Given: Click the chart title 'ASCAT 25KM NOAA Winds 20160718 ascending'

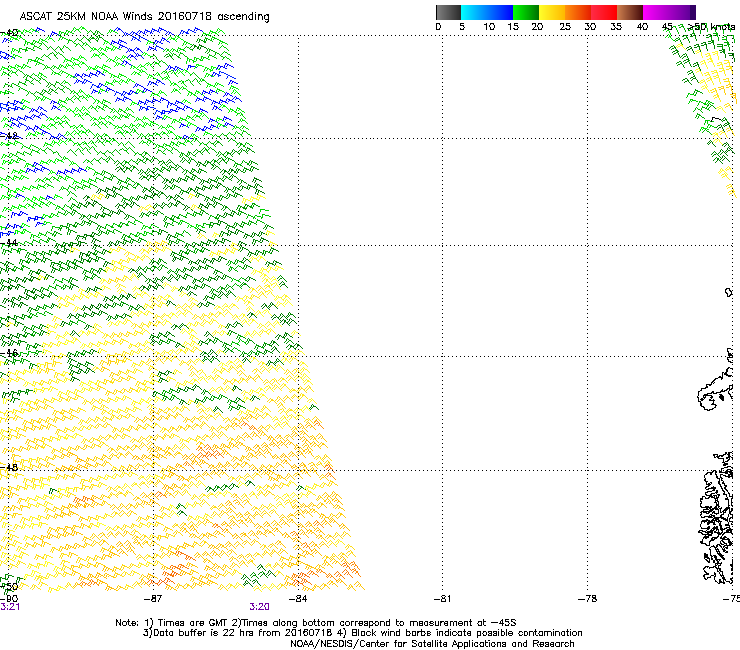Looking at the screenshot, I should click(144, 17).
